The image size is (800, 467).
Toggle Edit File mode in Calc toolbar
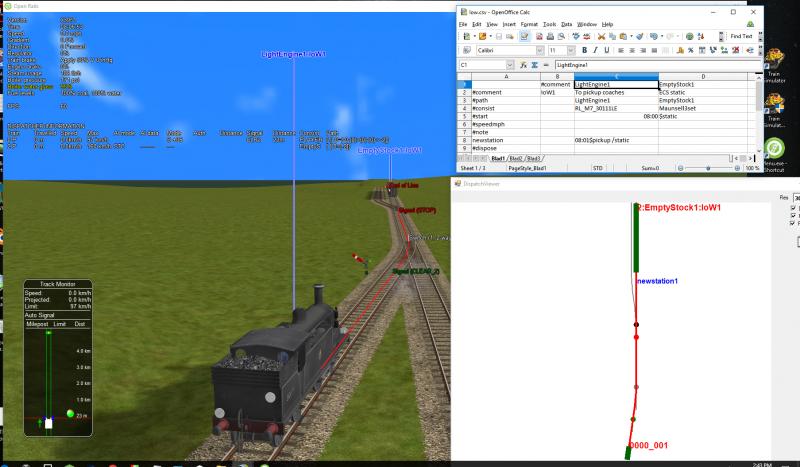pyautogui.click(x=524, y=36)
